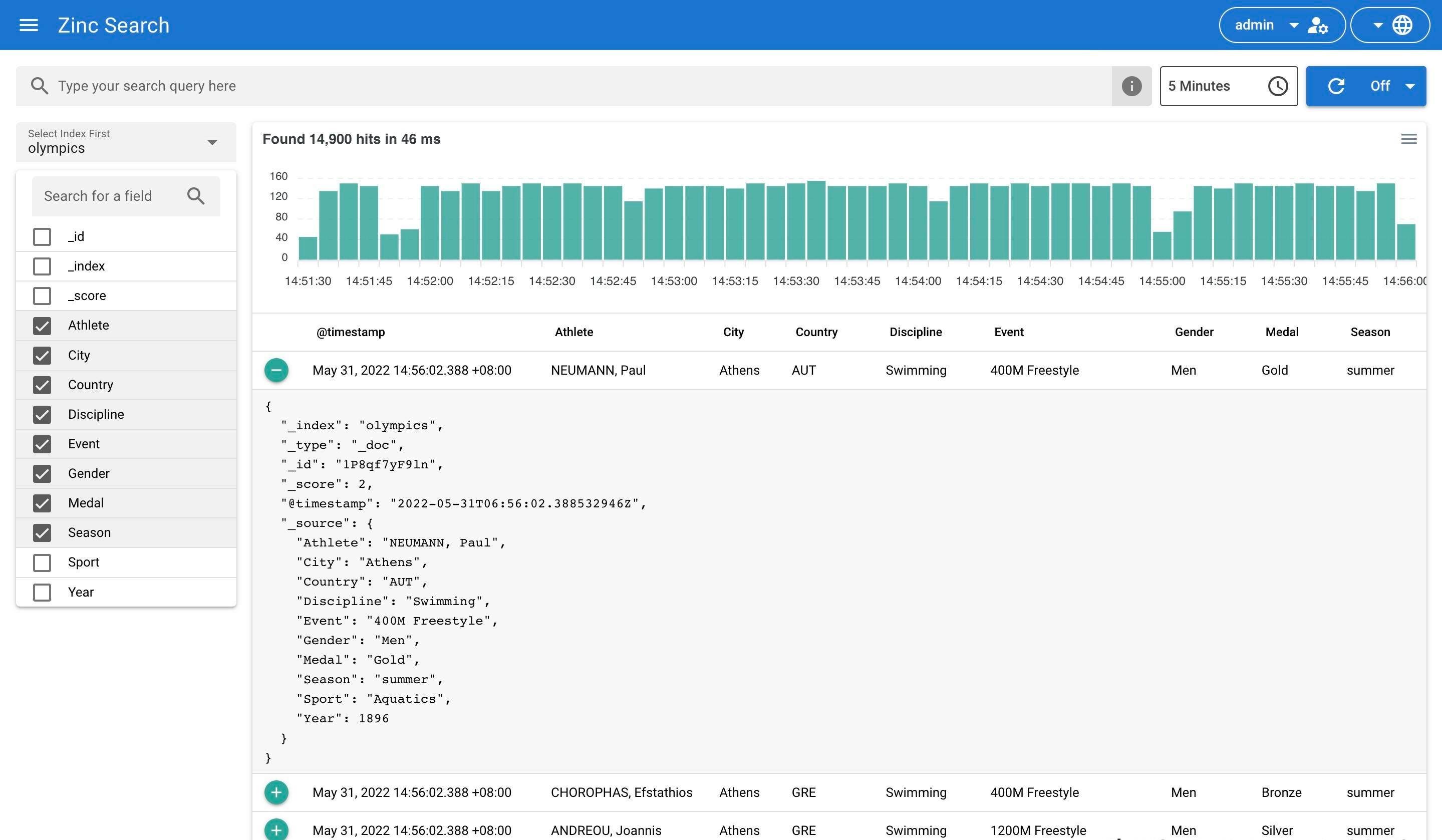Uncheck the Gender field checkbox
Screen dimensions: 1442x840
[x=42, y=474]
